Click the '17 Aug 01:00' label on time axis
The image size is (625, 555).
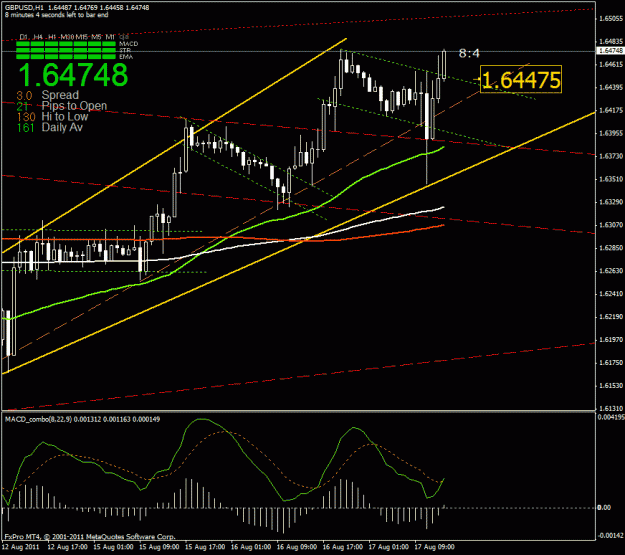[388, 547]
